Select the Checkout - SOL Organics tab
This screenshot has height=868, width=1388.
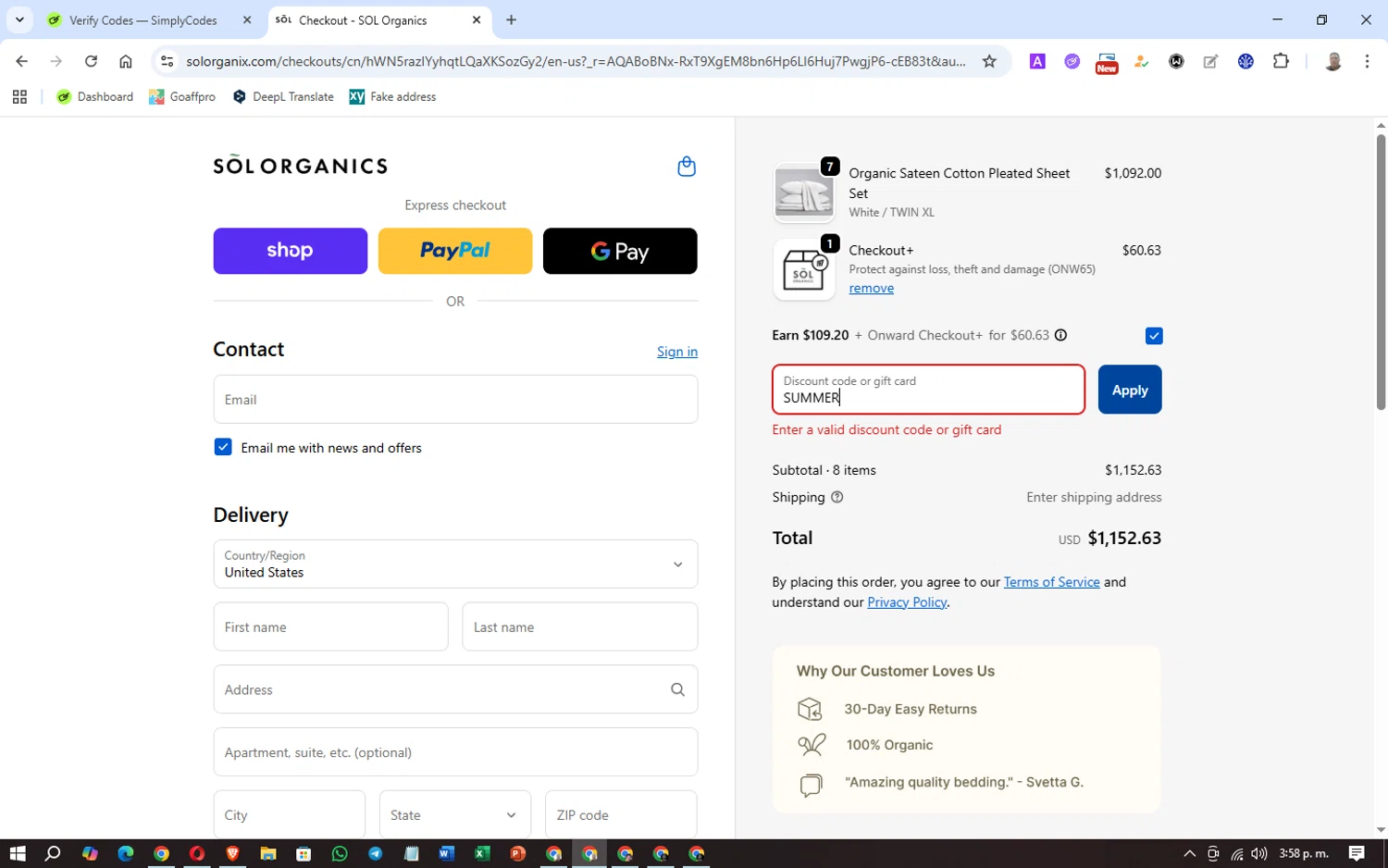[363, 20]
